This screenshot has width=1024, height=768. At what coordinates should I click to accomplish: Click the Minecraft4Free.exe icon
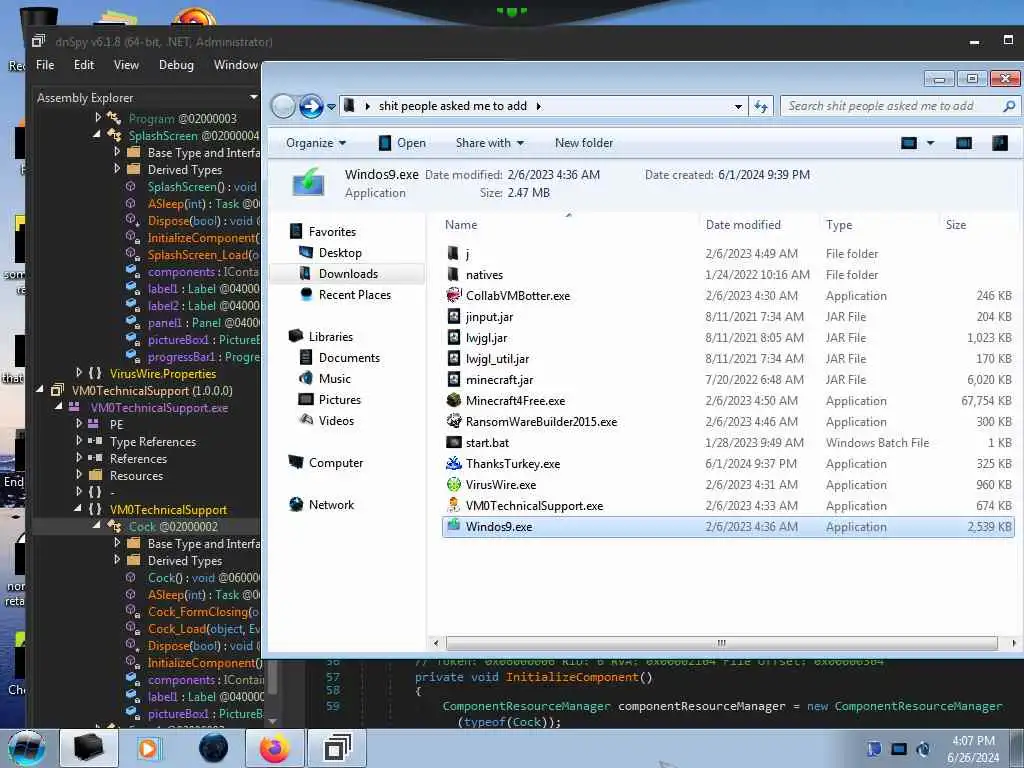click(x=454, y=400)
